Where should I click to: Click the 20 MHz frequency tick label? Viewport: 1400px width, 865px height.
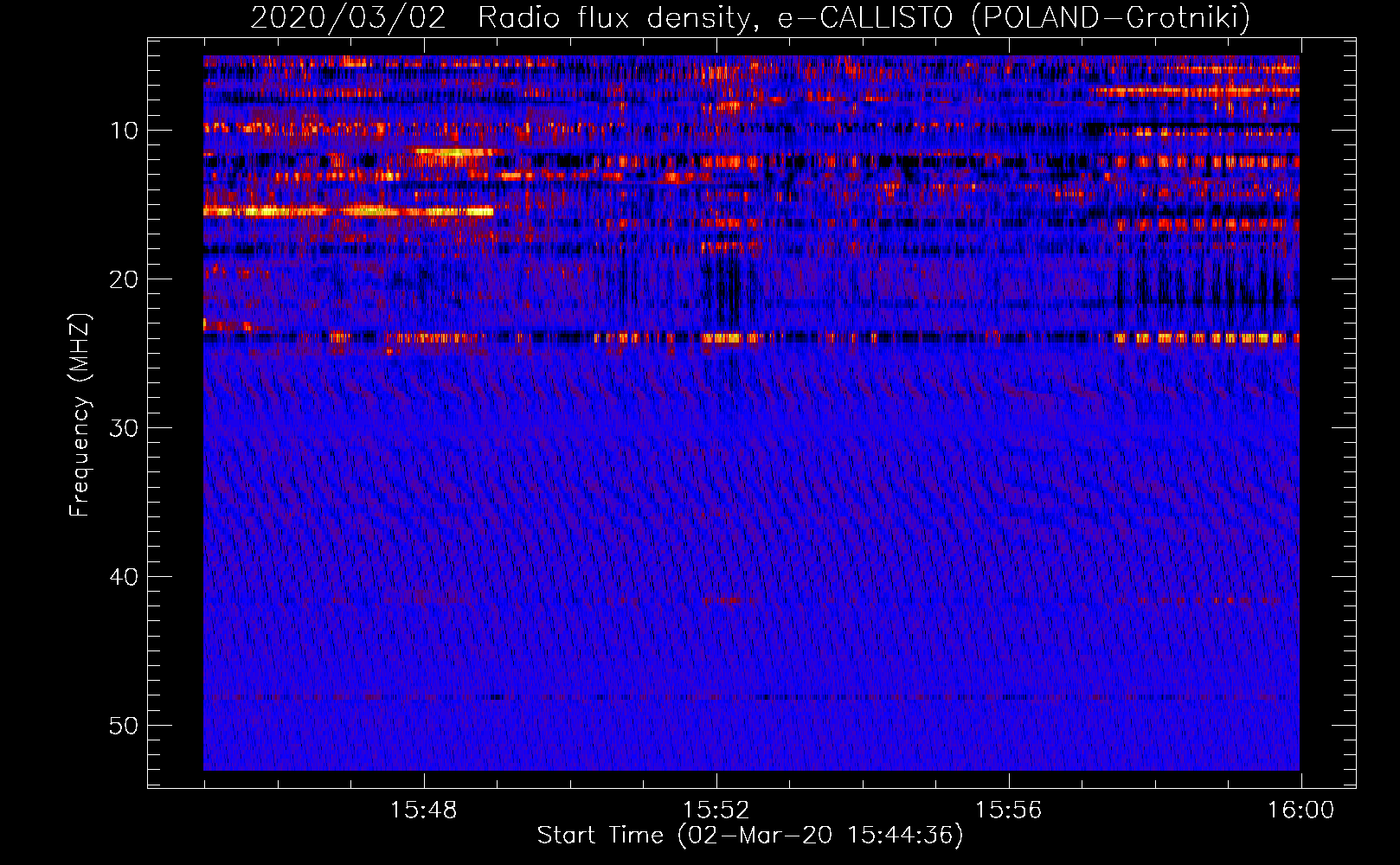tap(124, 279)
